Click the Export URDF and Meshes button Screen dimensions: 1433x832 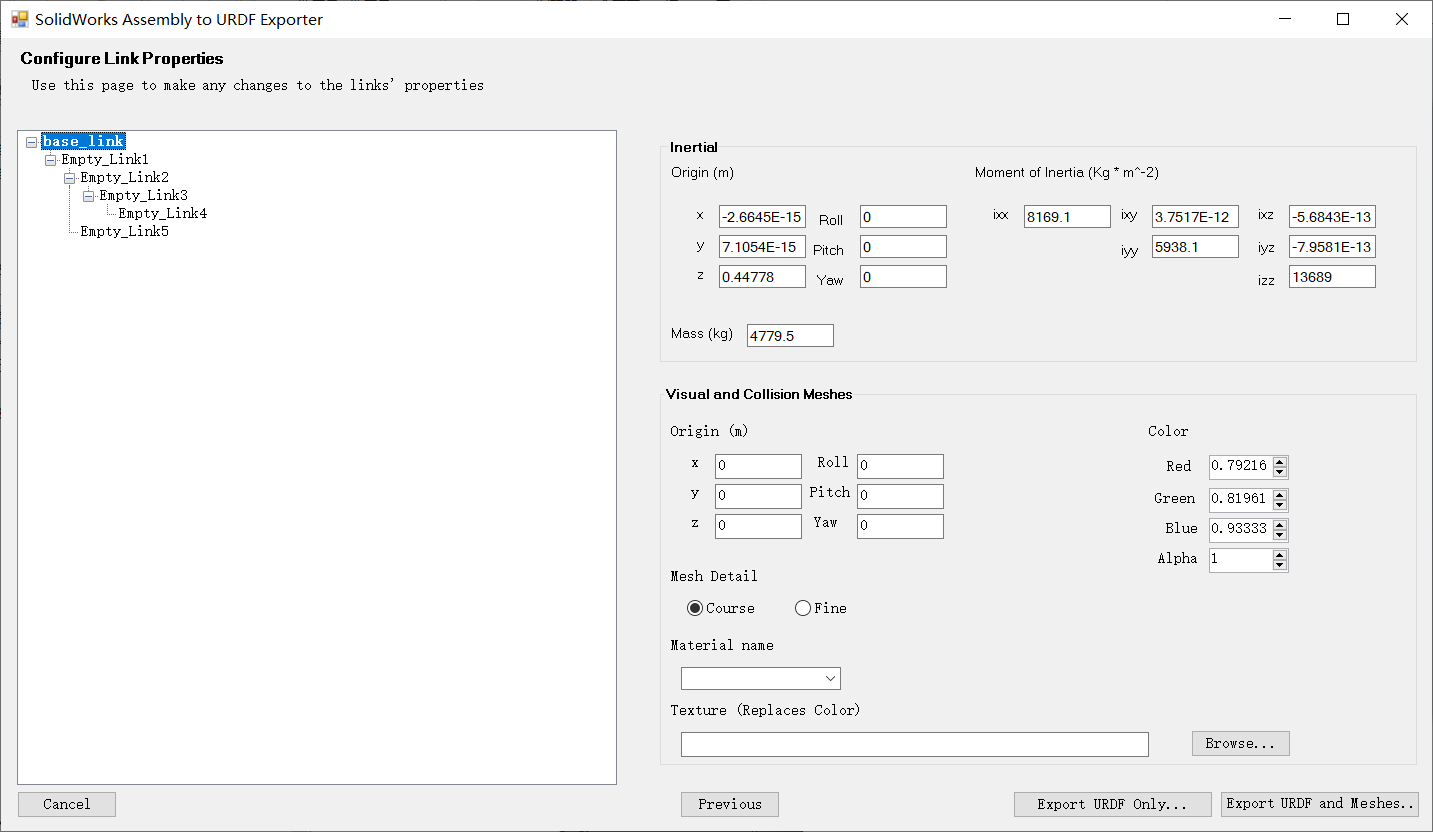click(x=1319, y=804)
